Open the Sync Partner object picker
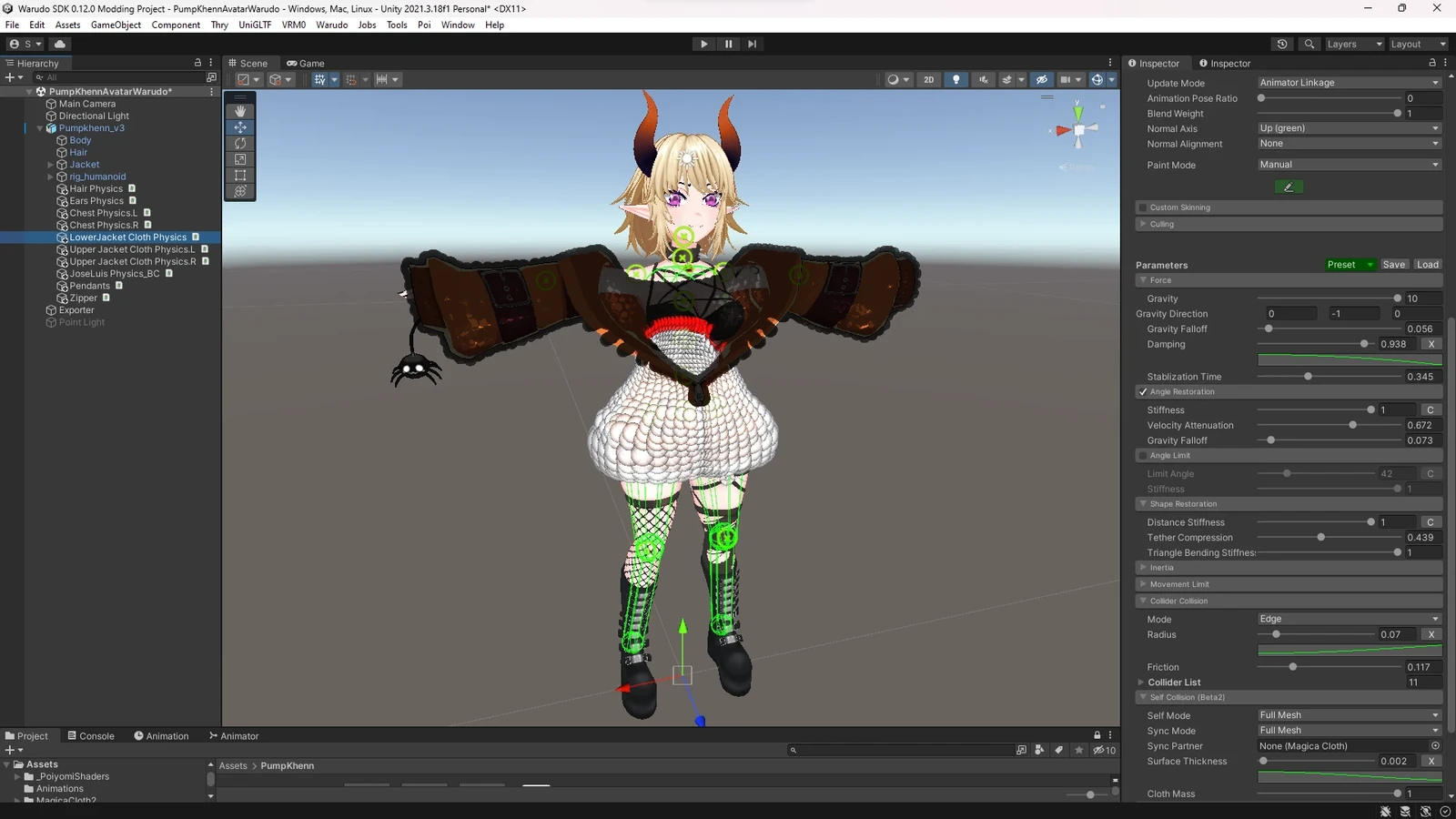 1435,745
